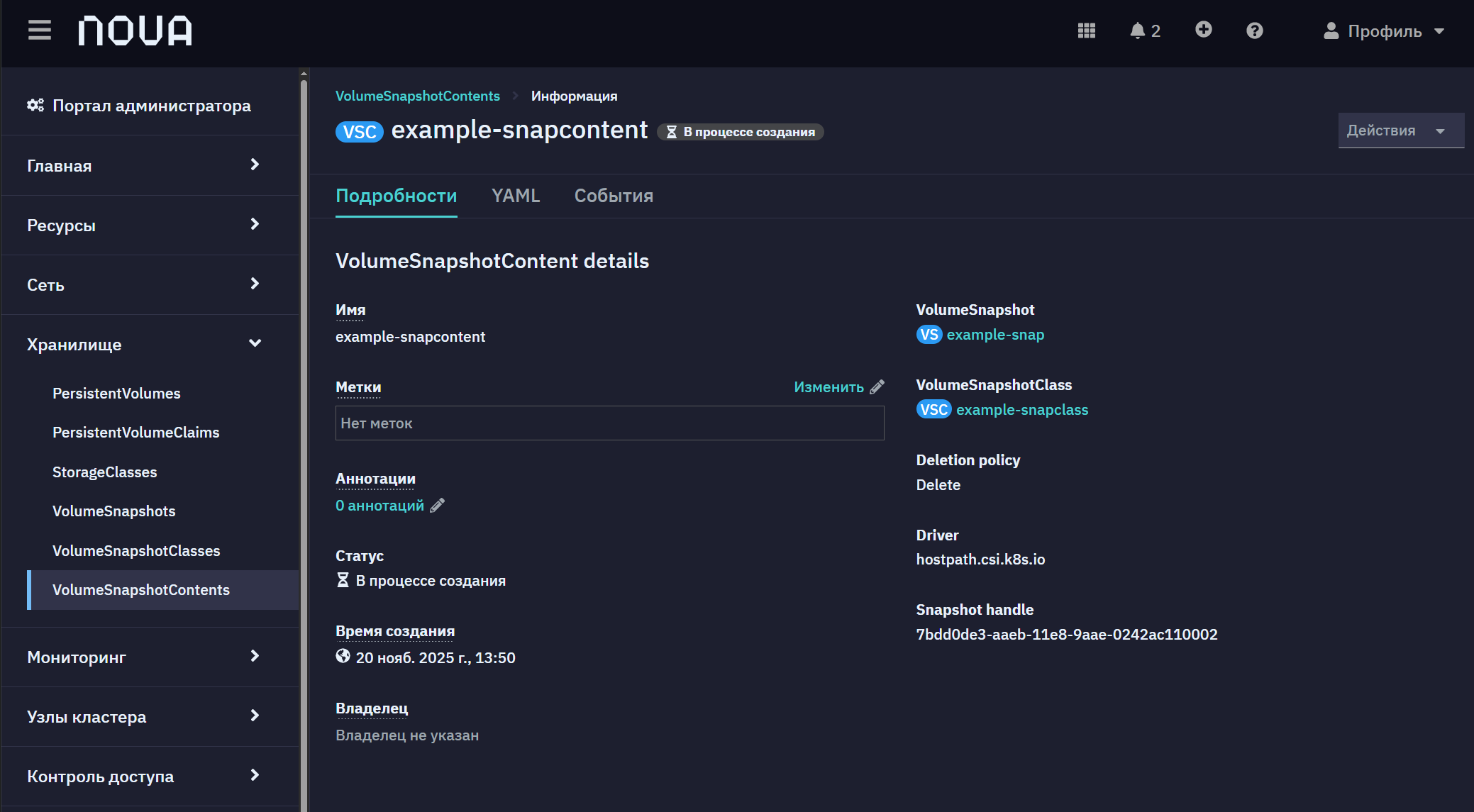Open the notifications bell
The height and width of the screenshot is (812, 1474).
(x=1145, y=30)
